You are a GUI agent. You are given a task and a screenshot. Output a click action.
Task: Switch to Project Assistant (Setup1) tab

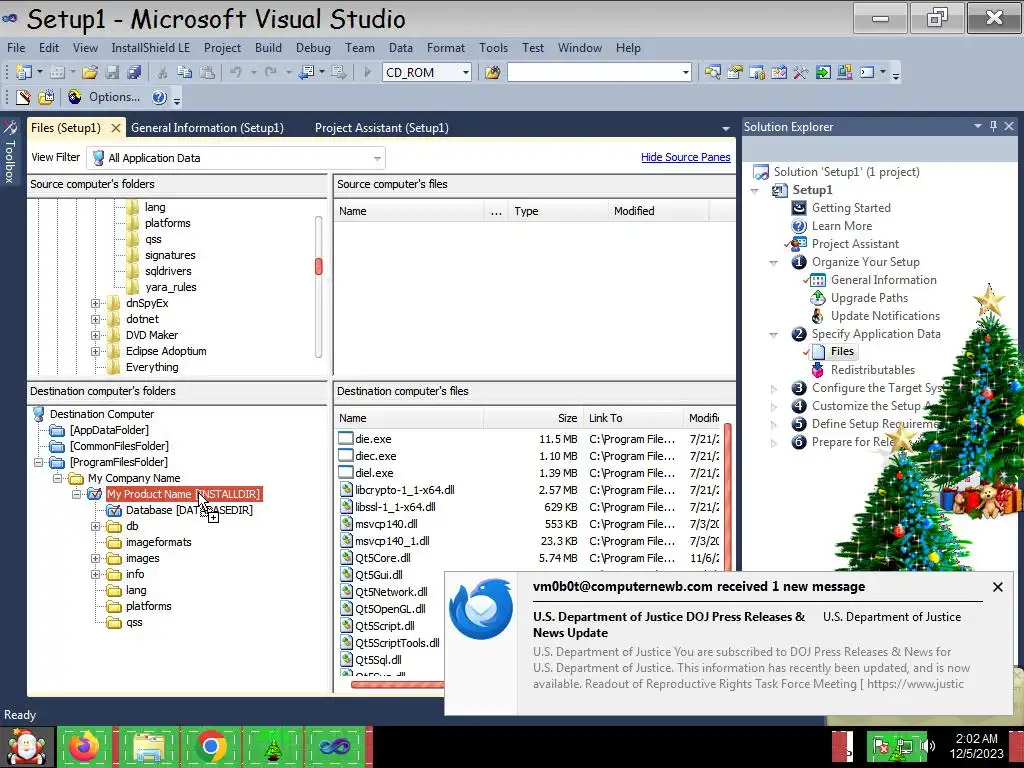(381, 128)
